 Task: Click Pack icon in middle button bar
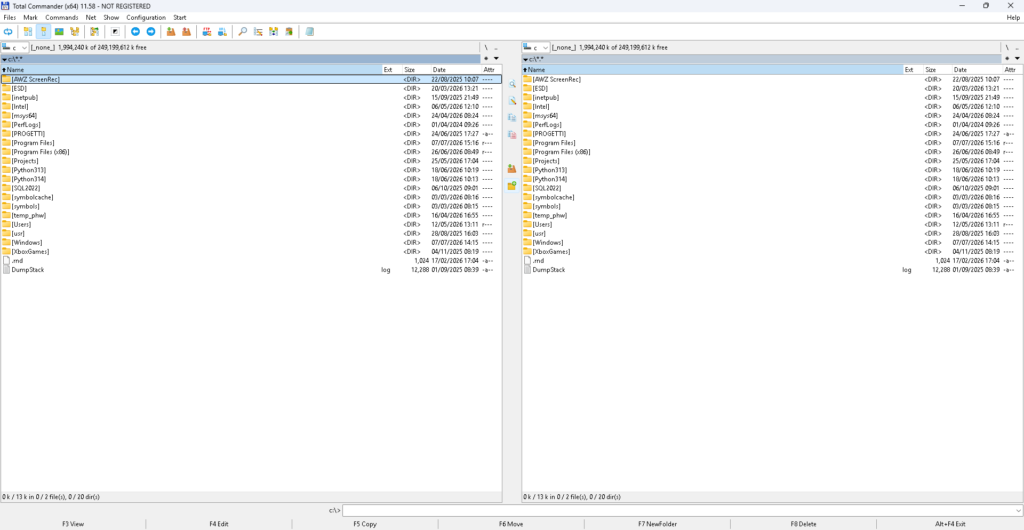point(513,168)
